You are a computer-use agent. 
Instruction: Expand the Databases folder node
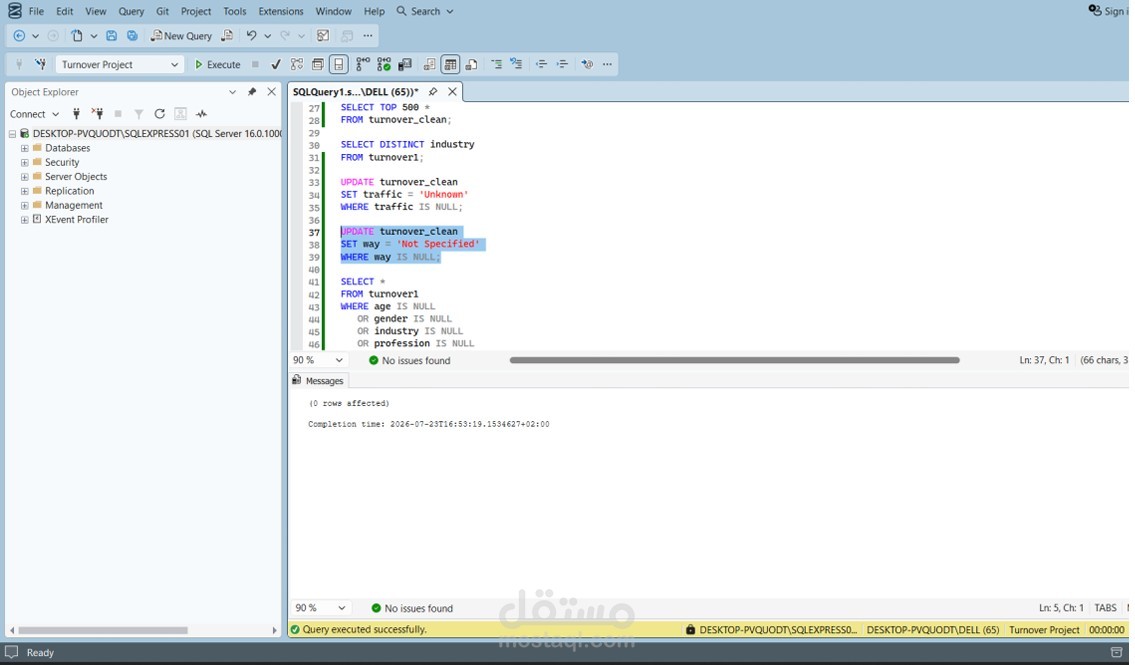pyautogui.click(x=25, y=148)
